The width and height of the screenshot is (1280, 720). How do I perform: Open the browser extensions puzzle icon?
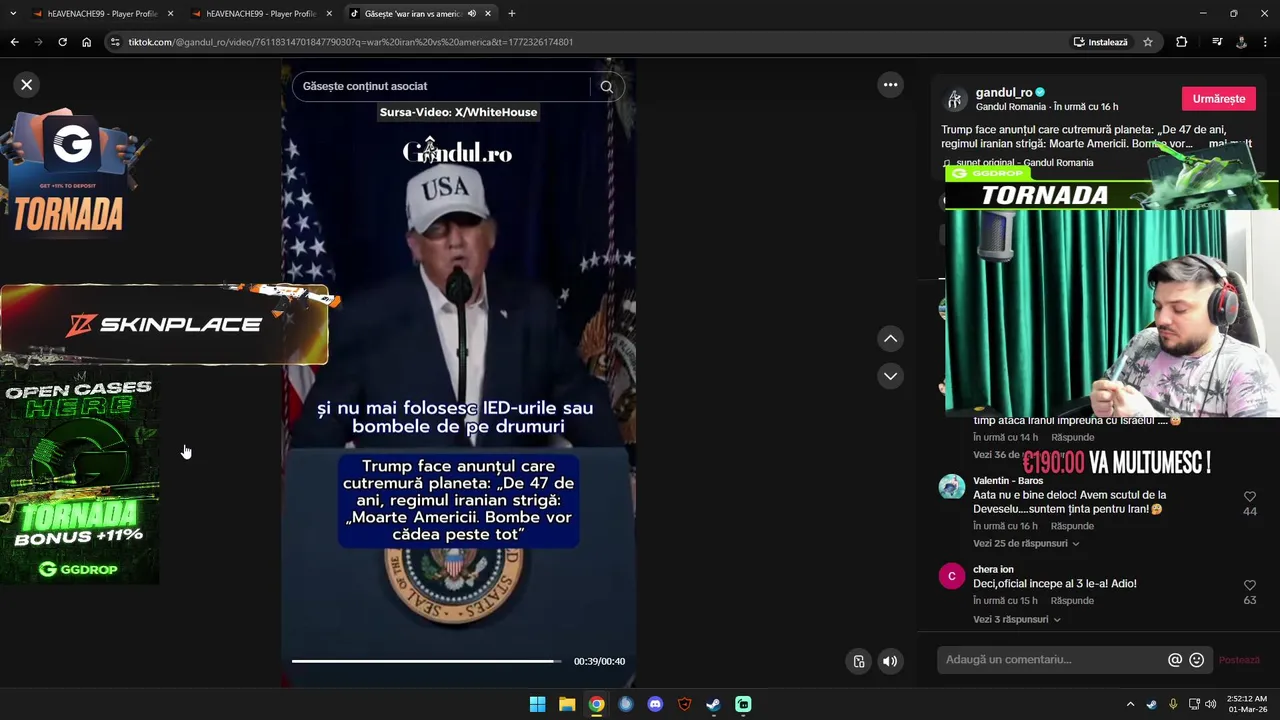click(1182, 42)
